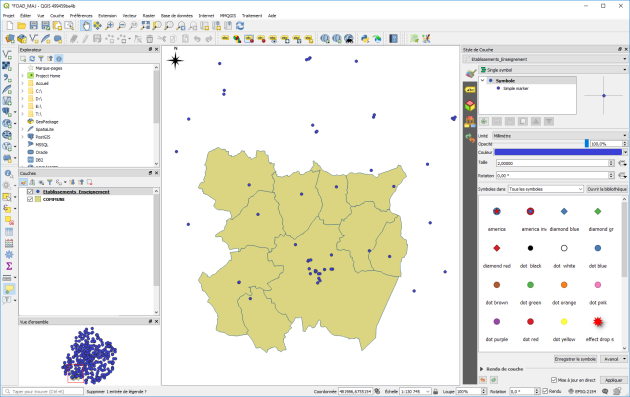Open the Python console icon
Image resolution: width=630 pixels, height=397 pixels.
[x=365, y=39]
